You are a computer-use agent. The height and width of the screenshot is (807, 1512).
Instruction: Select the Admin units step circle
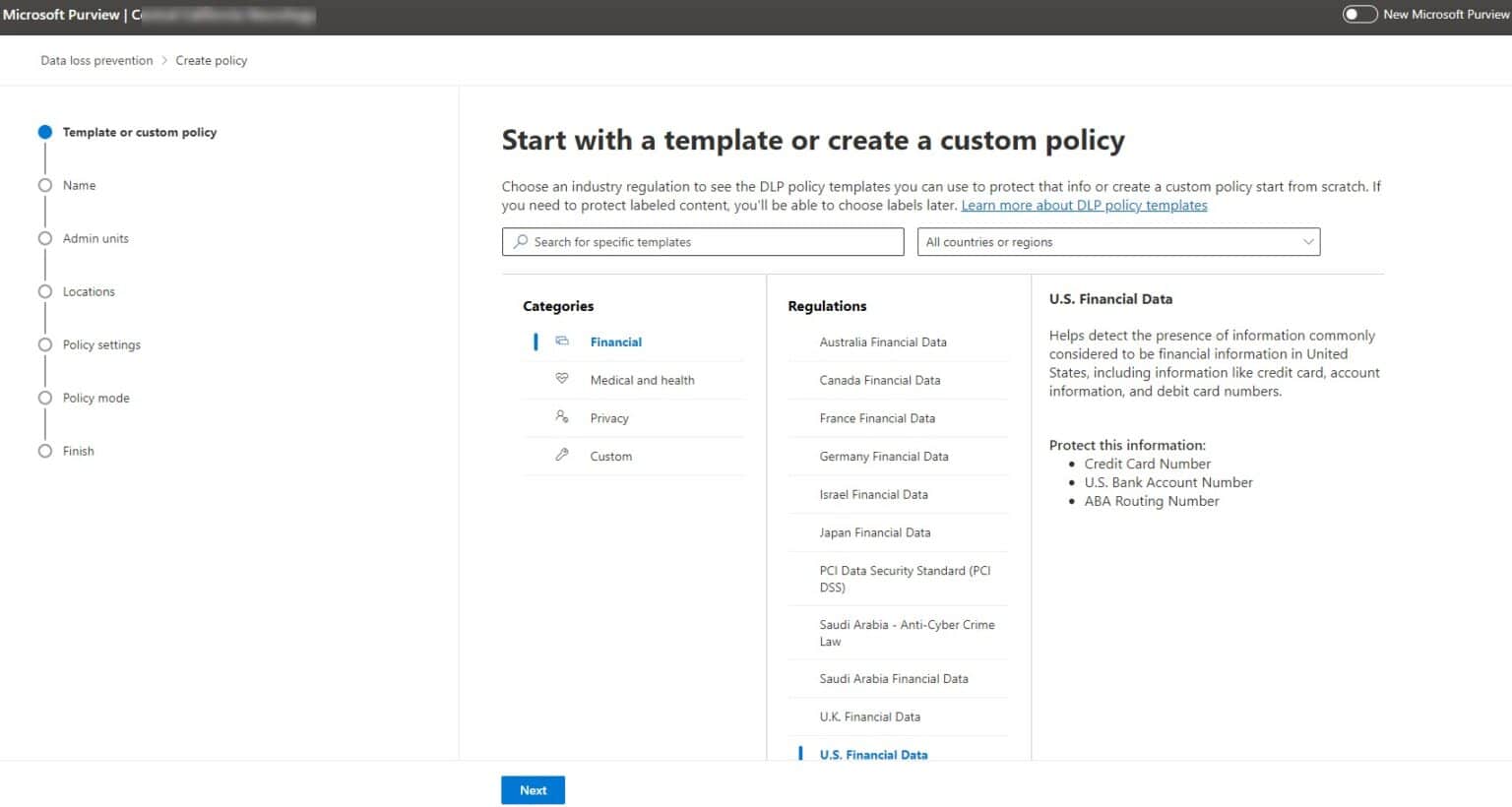point(45,237)
